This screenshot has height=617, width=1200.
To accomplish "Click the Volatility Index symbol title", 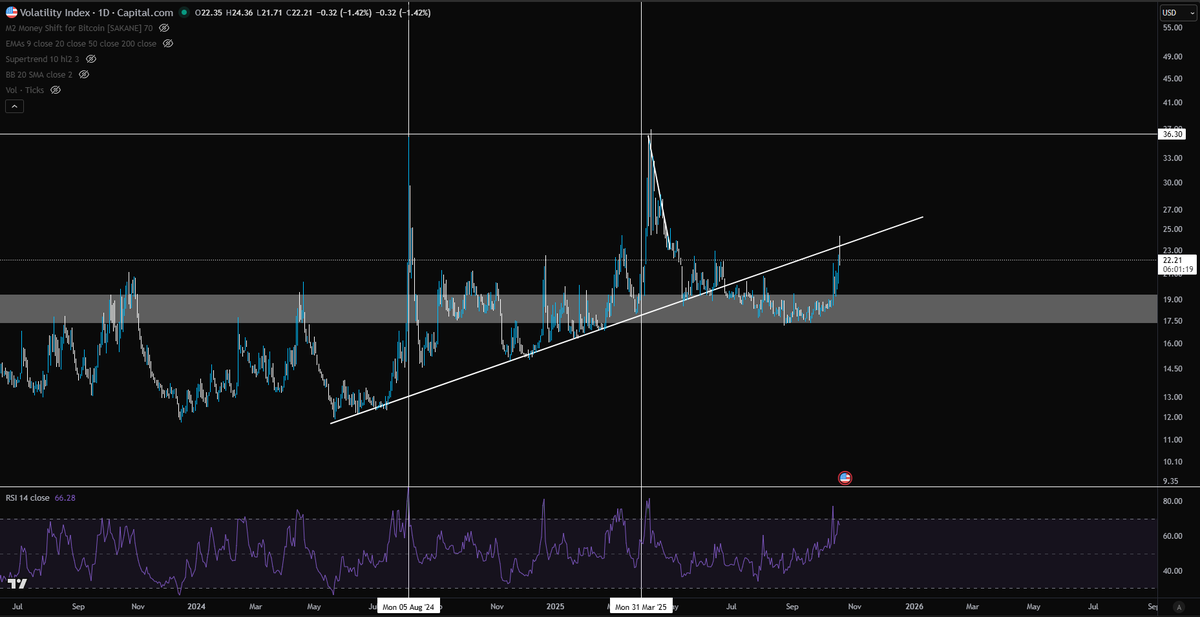I will pyautogui.click(x=55, y=12).
